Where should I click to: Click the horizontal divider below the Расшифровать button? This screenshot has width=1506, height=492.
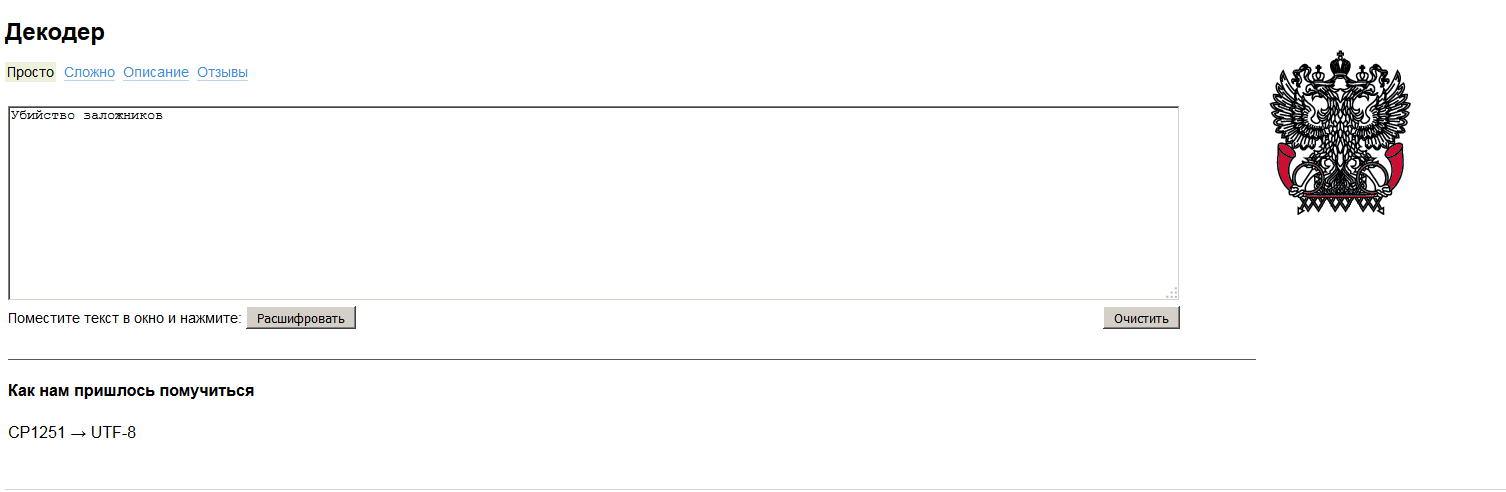pyautogui.click(x=631, y=359)
